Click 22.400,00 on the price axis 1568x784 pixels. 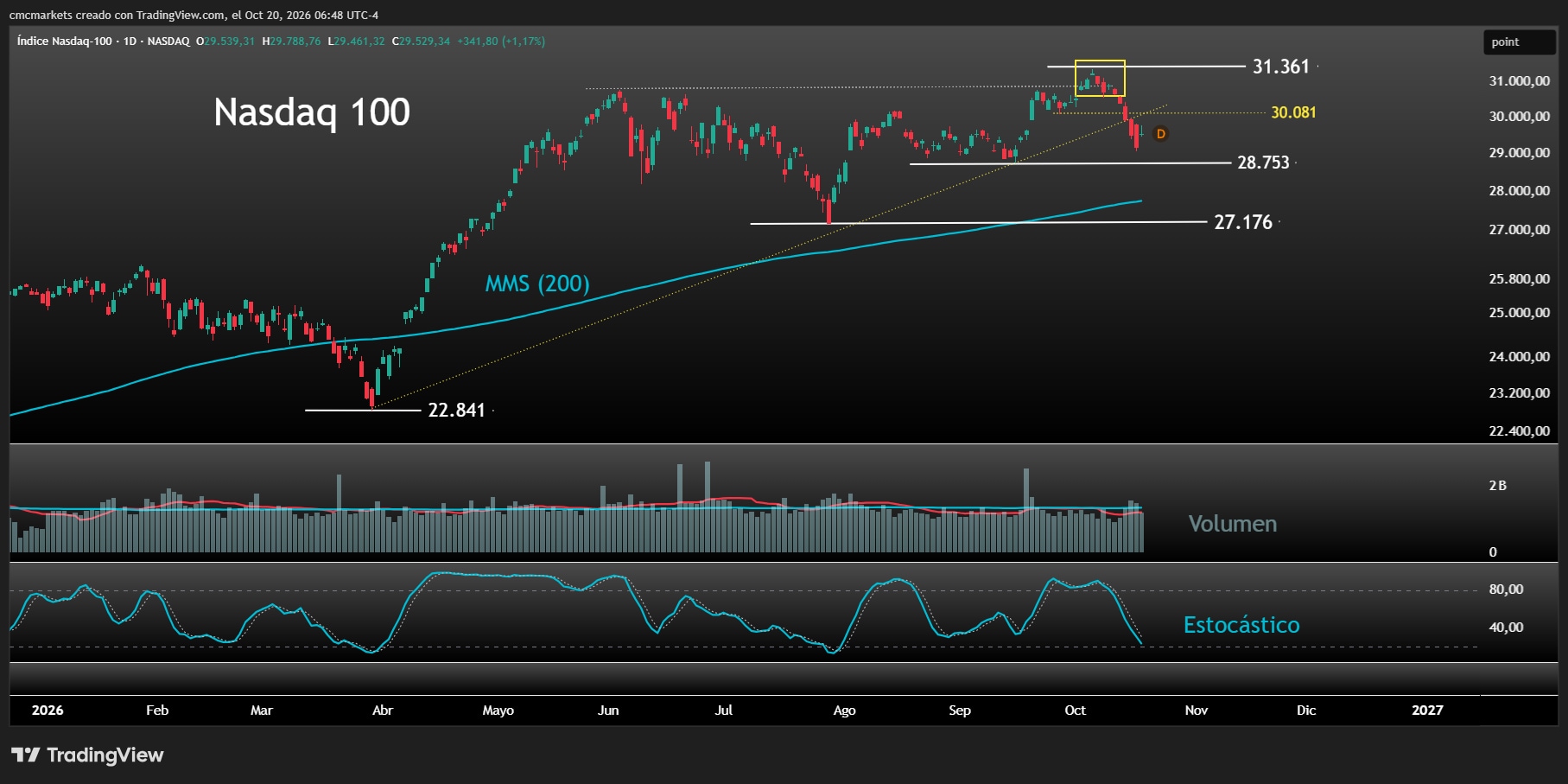pos(1520,430)
